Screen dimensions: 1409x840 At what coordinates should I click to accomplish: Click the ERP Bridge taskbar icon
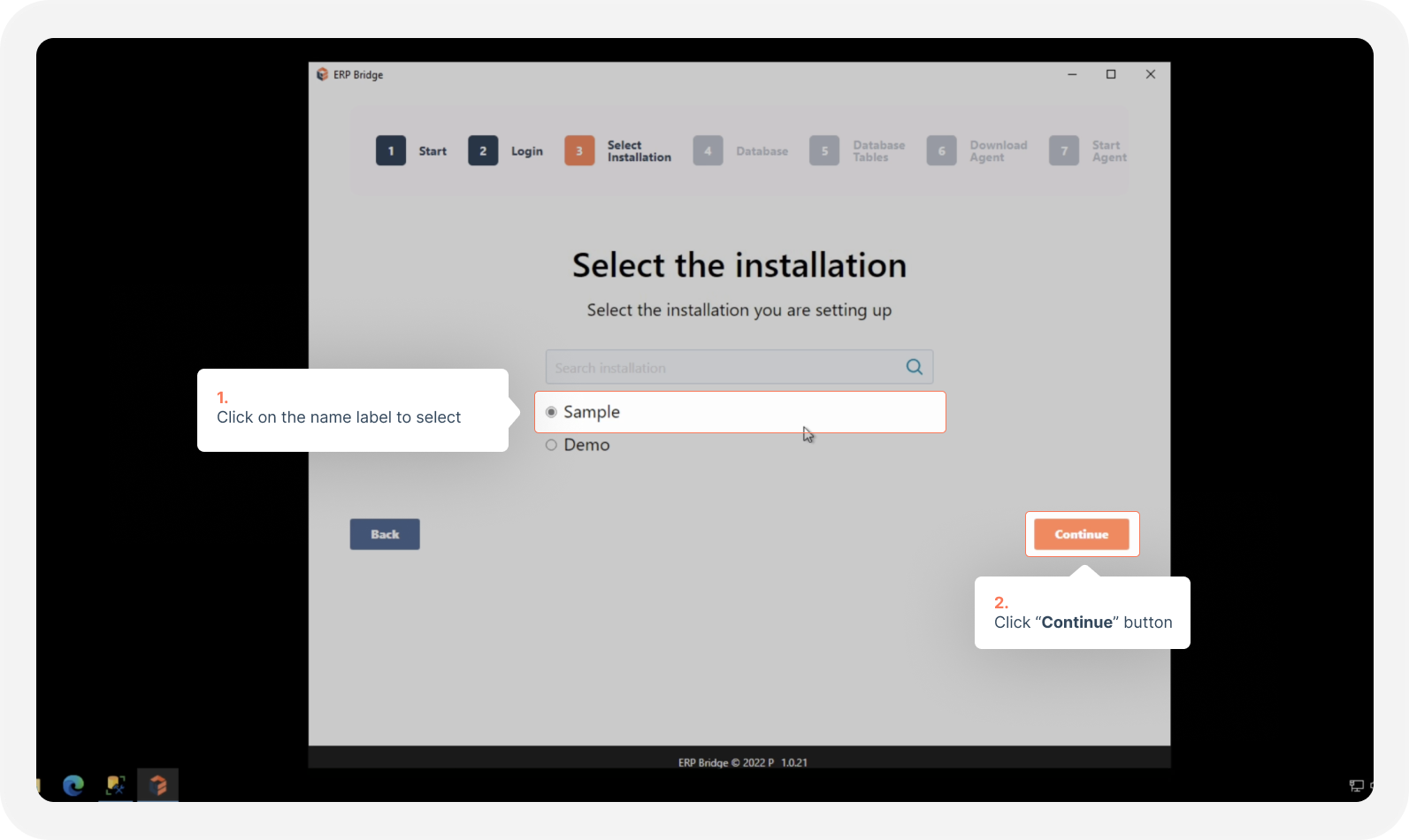(x=158, y=784)
